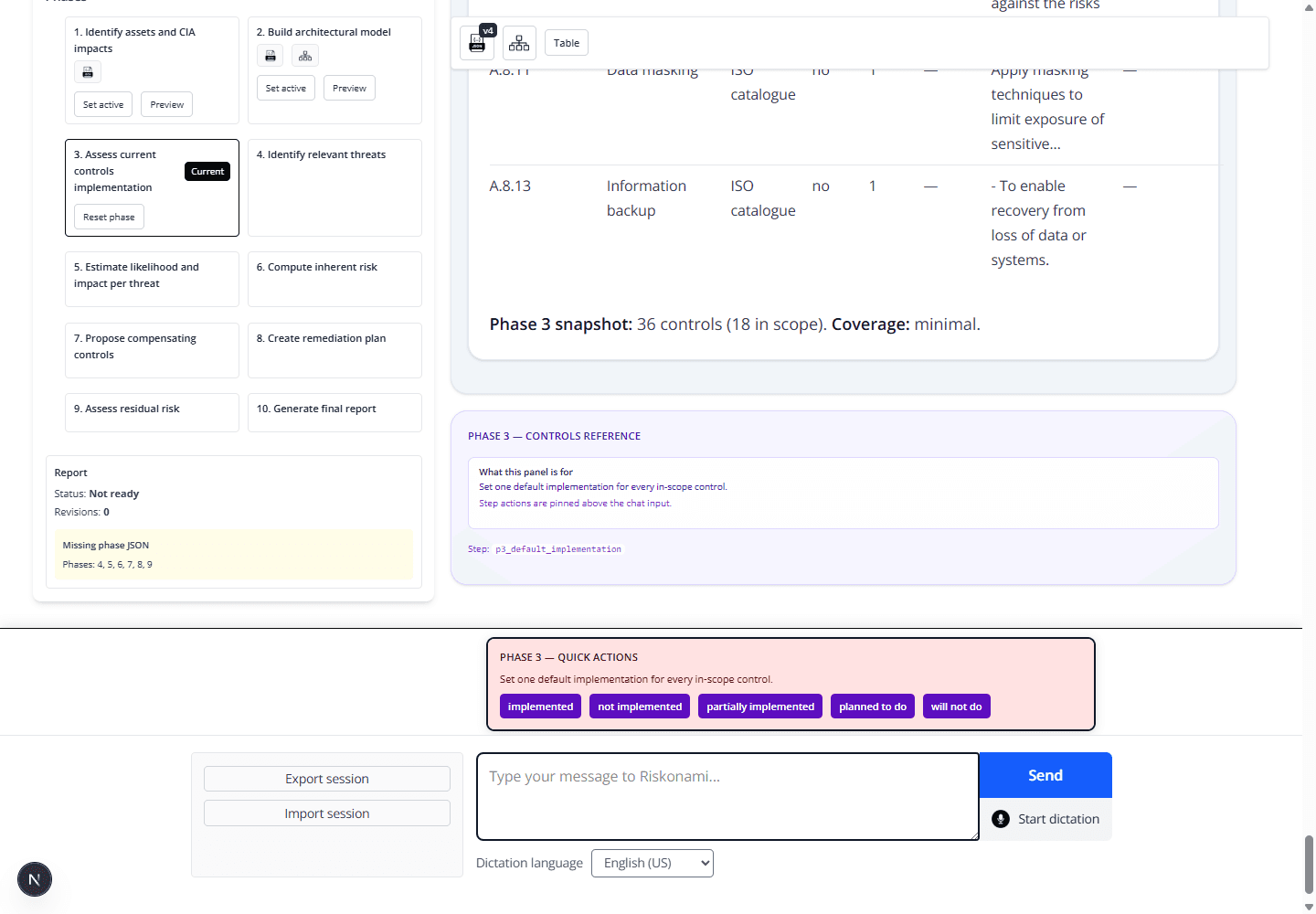Send the chat message
Viewport: 1316px width, 914px height.
(1045, 775)
